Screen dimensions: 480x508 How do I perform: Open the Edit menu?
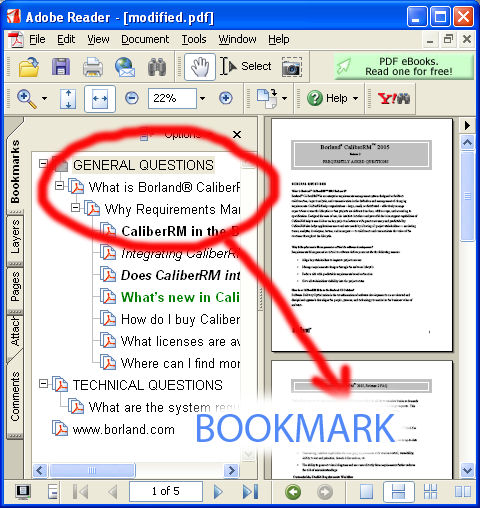[66, 39]
